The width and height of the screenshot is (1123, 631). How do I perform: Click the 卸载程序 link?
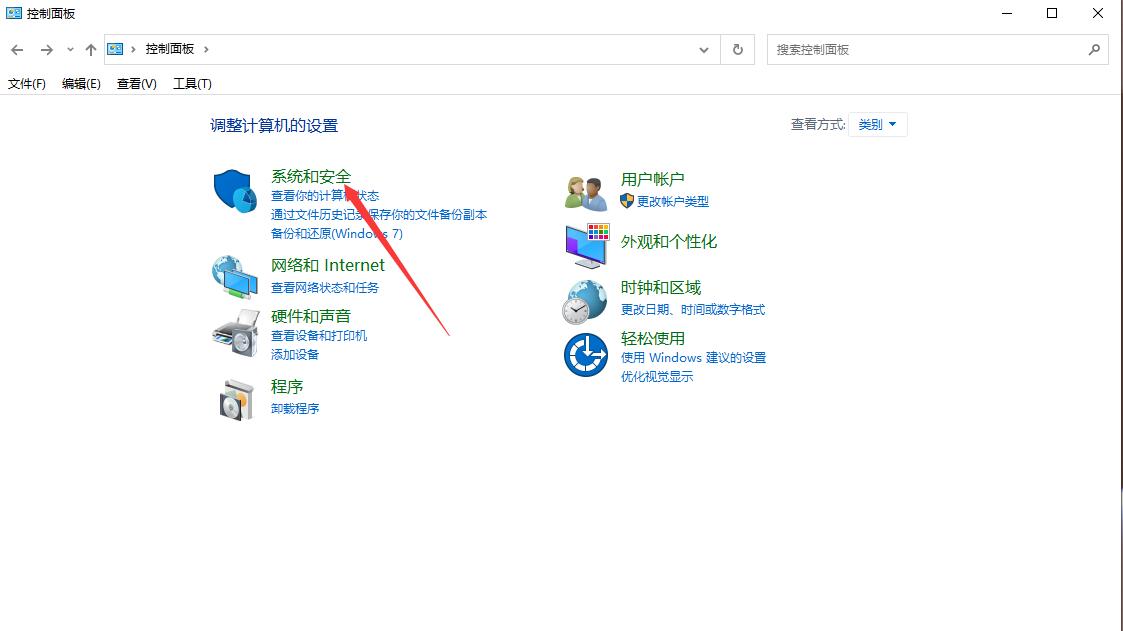[295, 409]
